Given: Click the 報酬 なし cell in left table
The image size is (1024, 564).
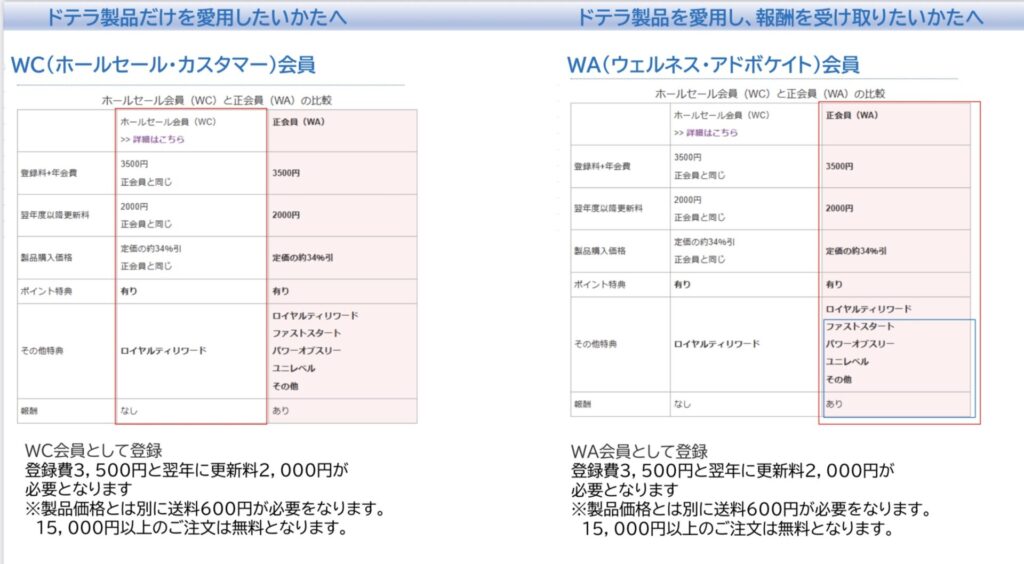Looking at the screenshot, I should [128, 410].
